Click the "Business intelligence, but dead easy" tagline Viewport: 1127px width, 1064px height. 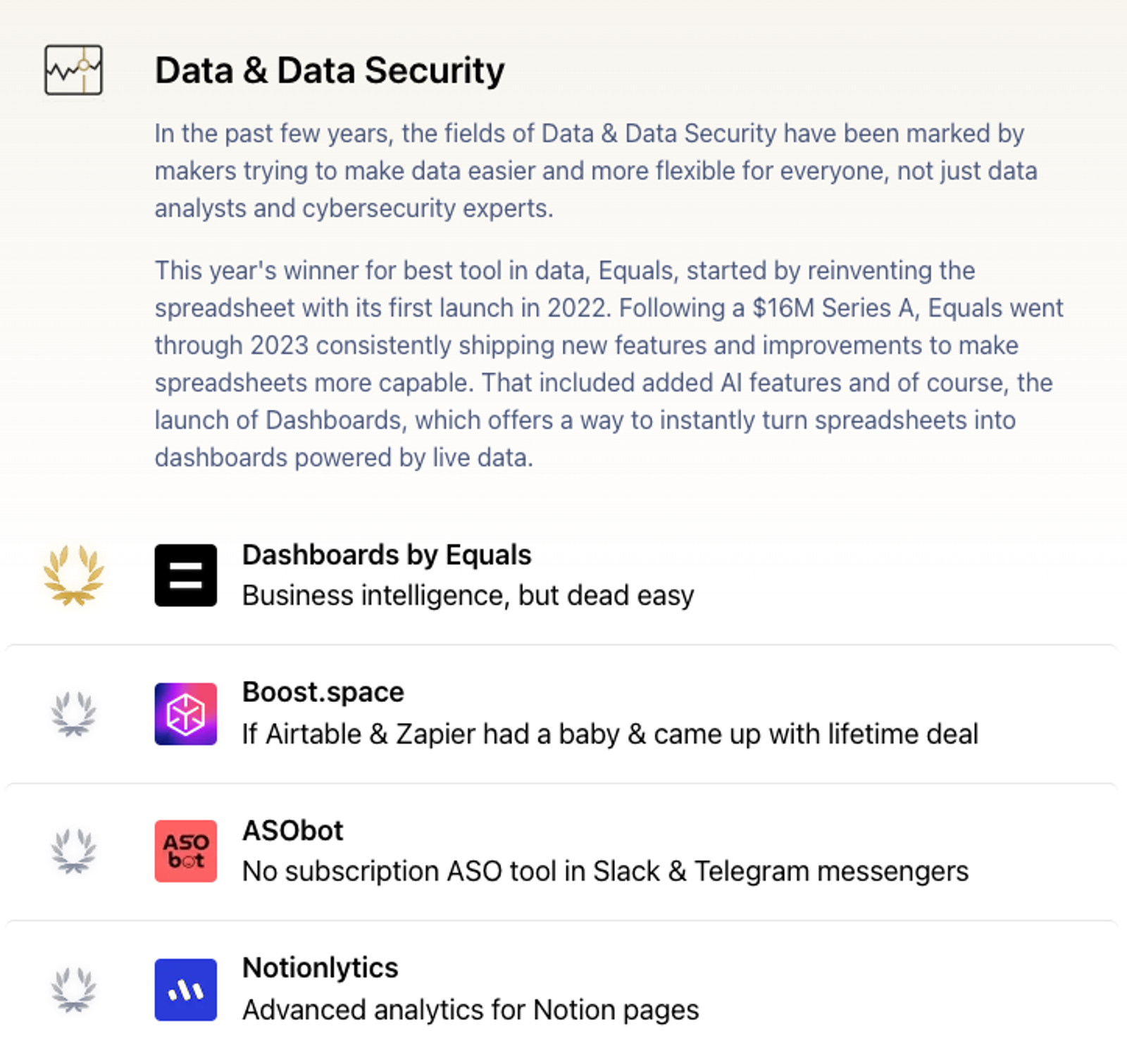pos(468,596)
